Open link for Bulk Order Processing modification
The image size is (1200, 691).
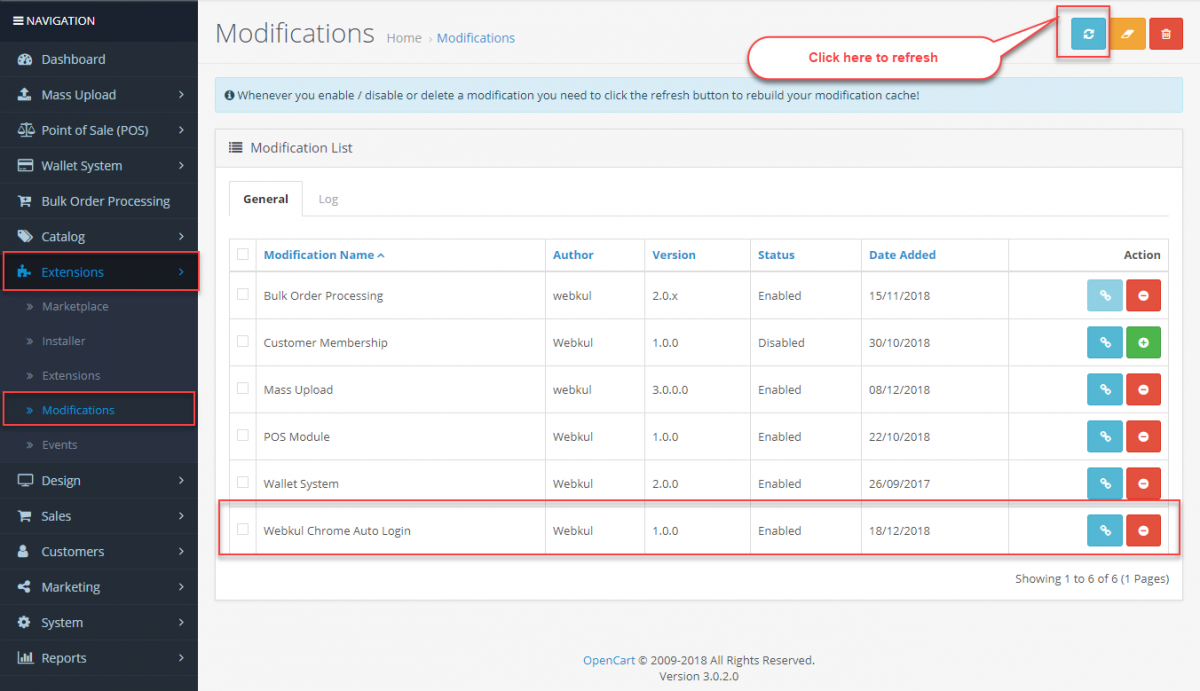click(1105, 296)
